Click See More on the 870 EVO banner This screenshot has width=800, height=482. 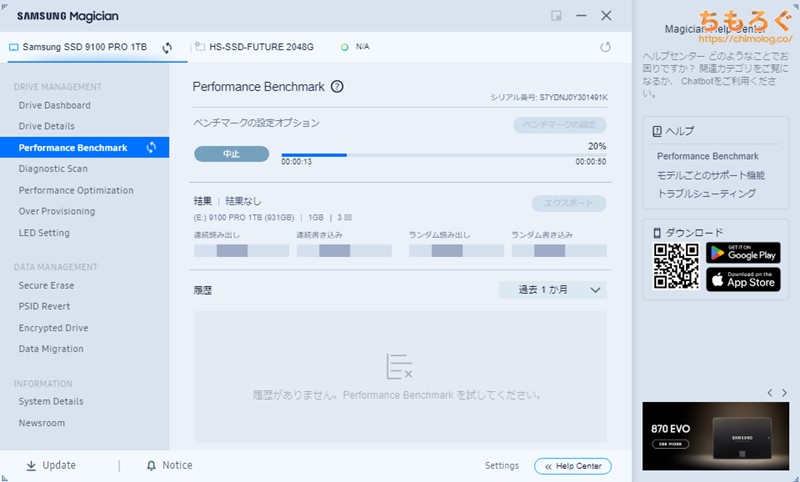click(x=670, y=444)
